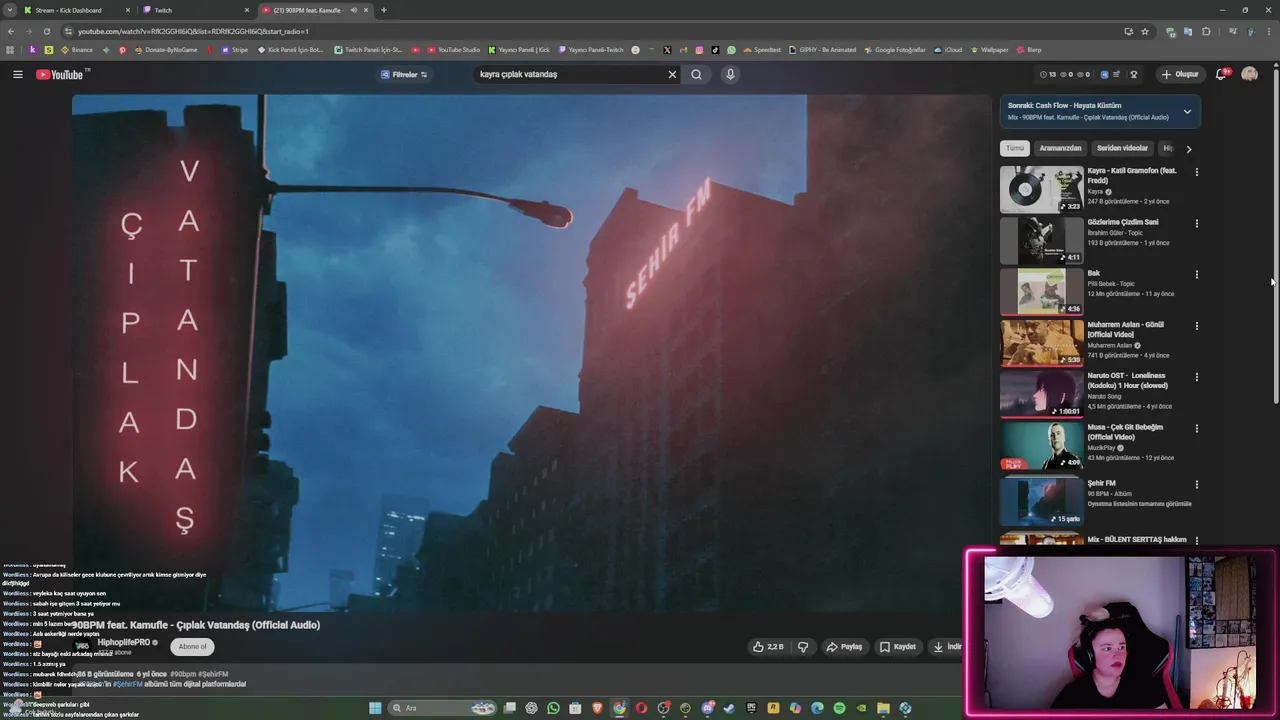Open the GIPHY - Be Animated bookmark
Screen dimensions: 1280x720
pos(822,50)
